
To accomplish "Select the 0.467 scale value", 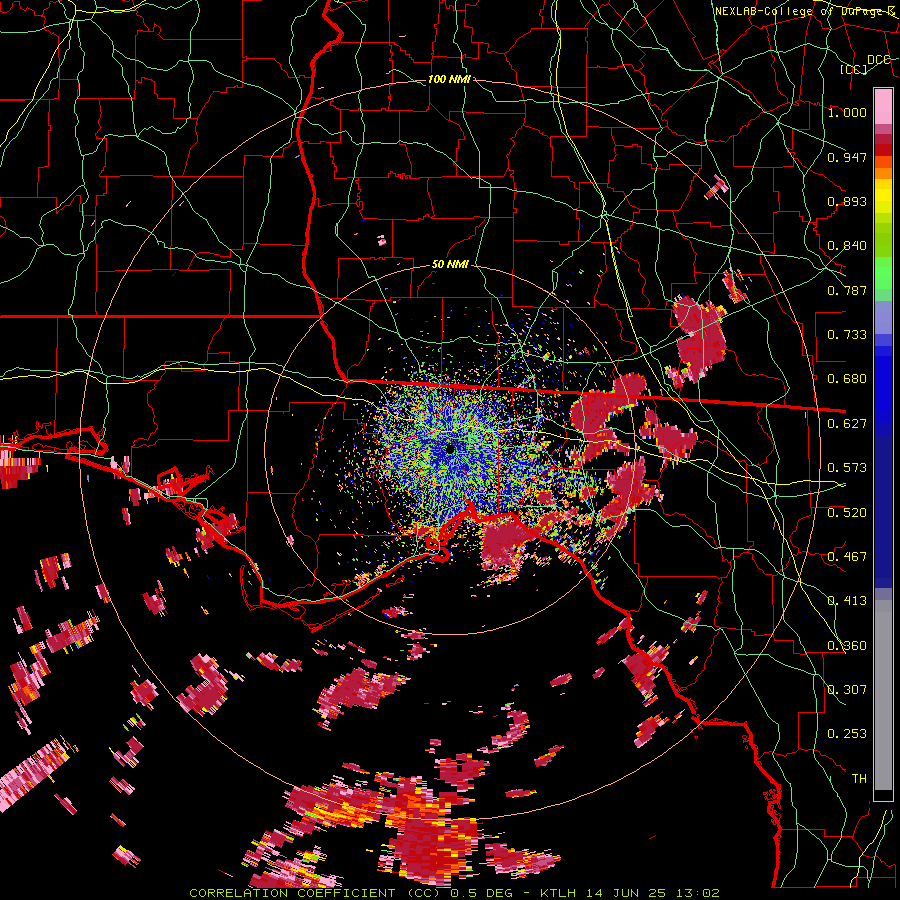I will [847, 557].
